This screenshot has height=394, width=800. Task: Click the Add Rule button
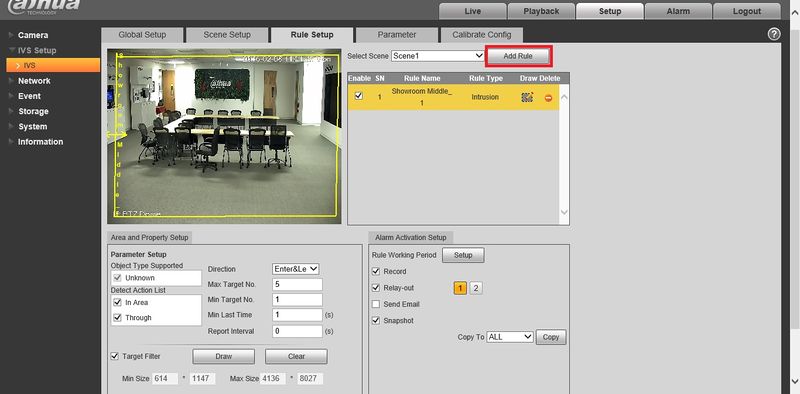pos(518,56)
